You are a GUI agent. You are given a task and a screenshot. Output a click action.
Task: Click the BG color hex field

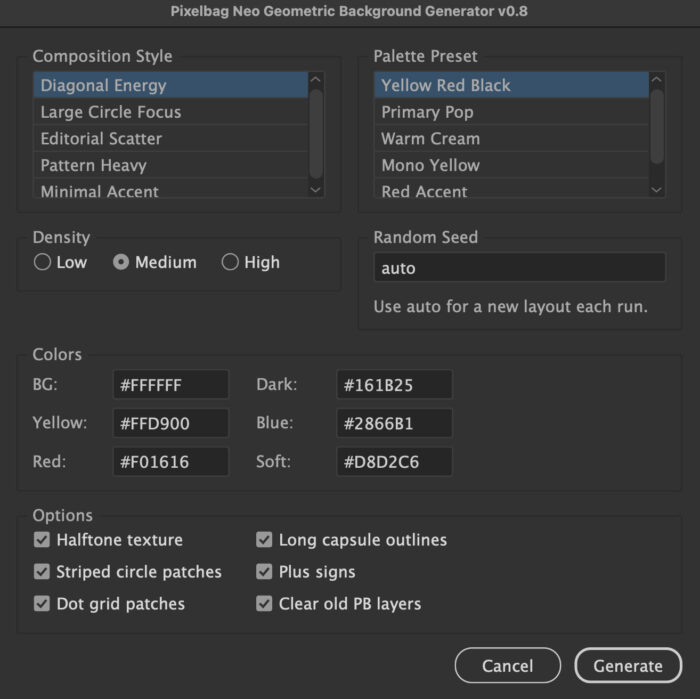pos(171,384)
